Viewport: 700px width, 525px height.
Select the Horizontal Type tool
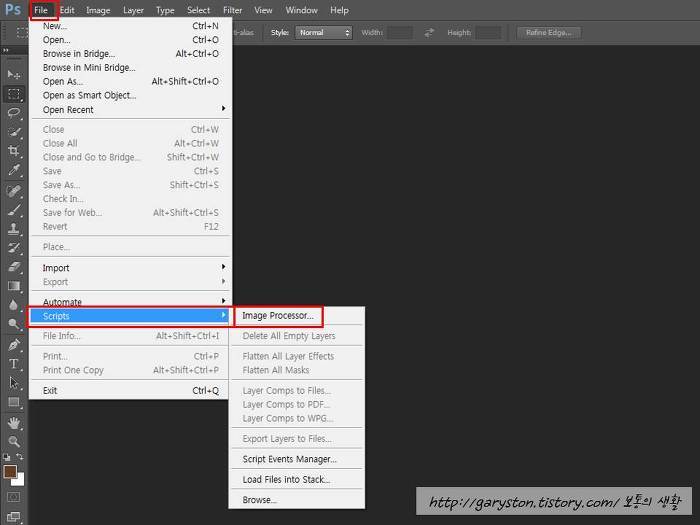(x=14, y=364)
